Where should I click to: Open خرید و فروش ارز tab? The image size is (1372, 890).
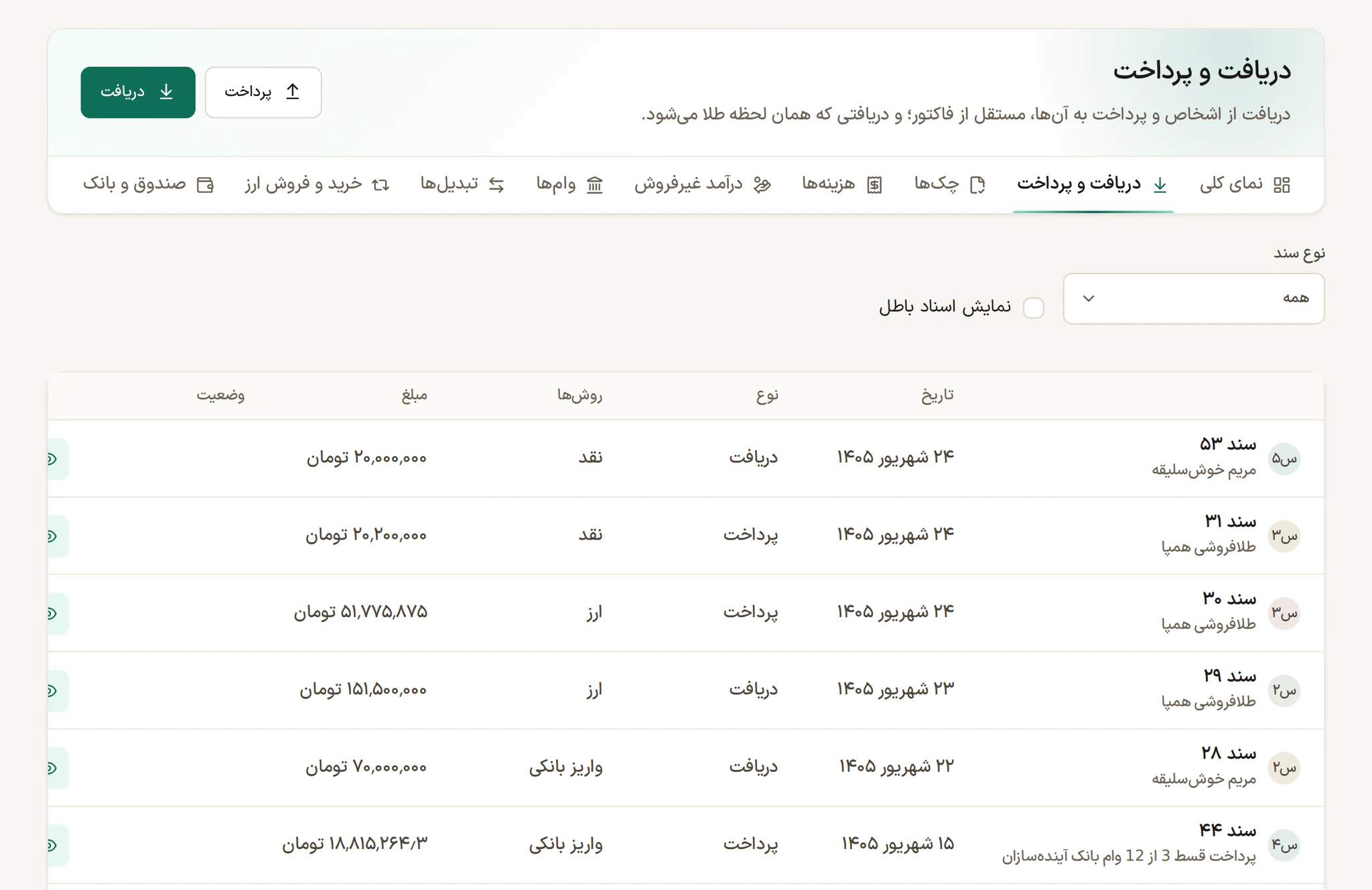pyautogui.click(x=317, y=184)
